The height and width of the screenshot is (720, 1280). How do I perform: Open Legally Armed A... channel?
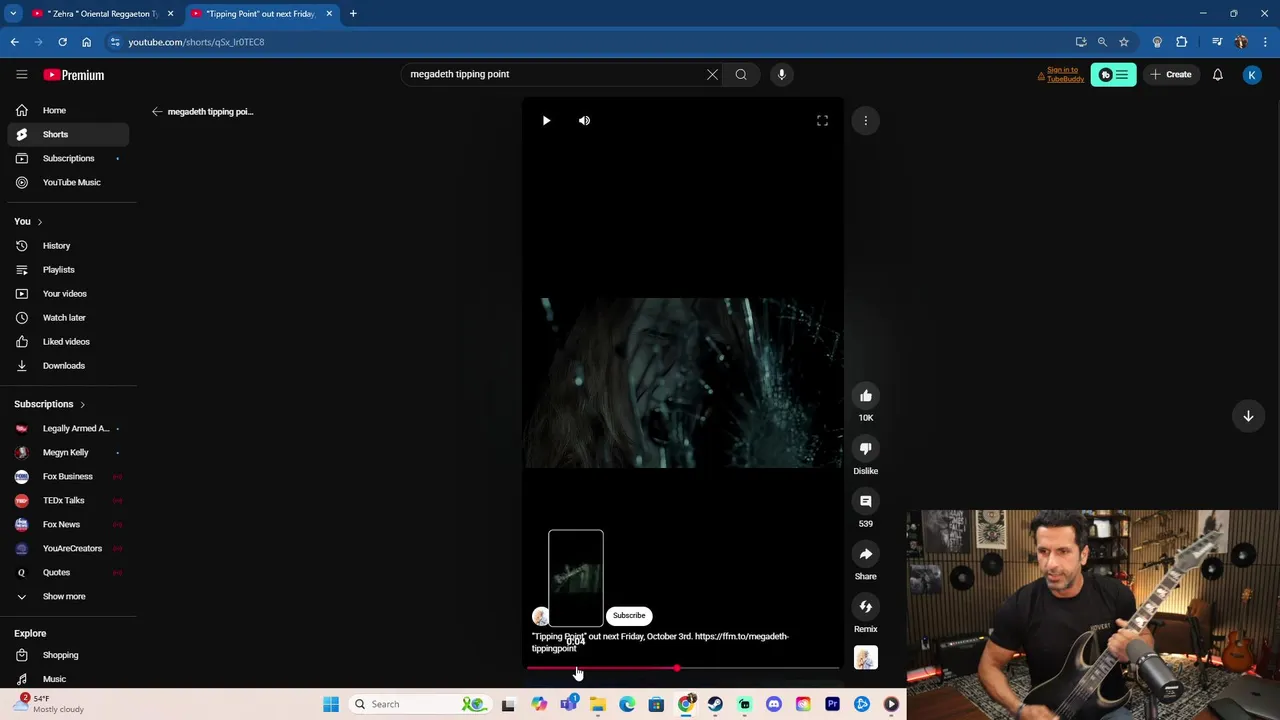(x=69, y=428)
